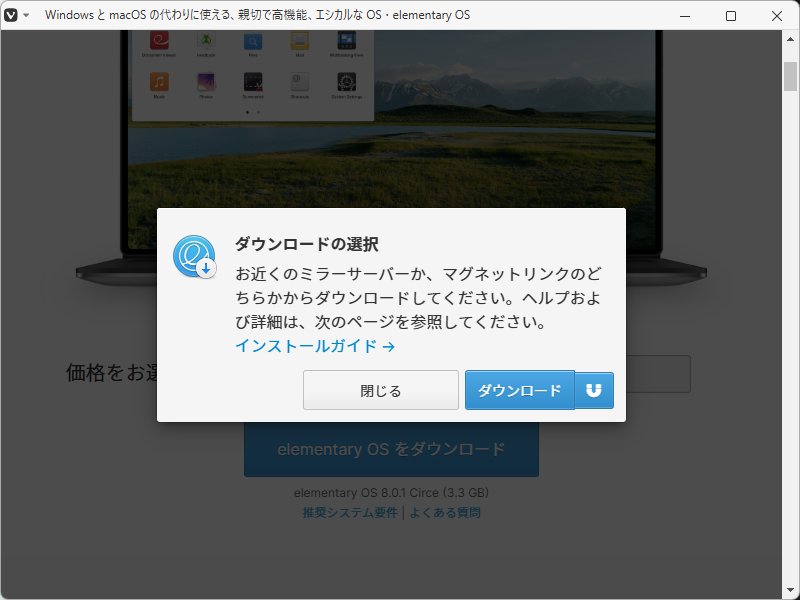Viewport: 800px width, 600px height.
Task: Click the 閉じる button to dismiss dialog
Action: 381,390
